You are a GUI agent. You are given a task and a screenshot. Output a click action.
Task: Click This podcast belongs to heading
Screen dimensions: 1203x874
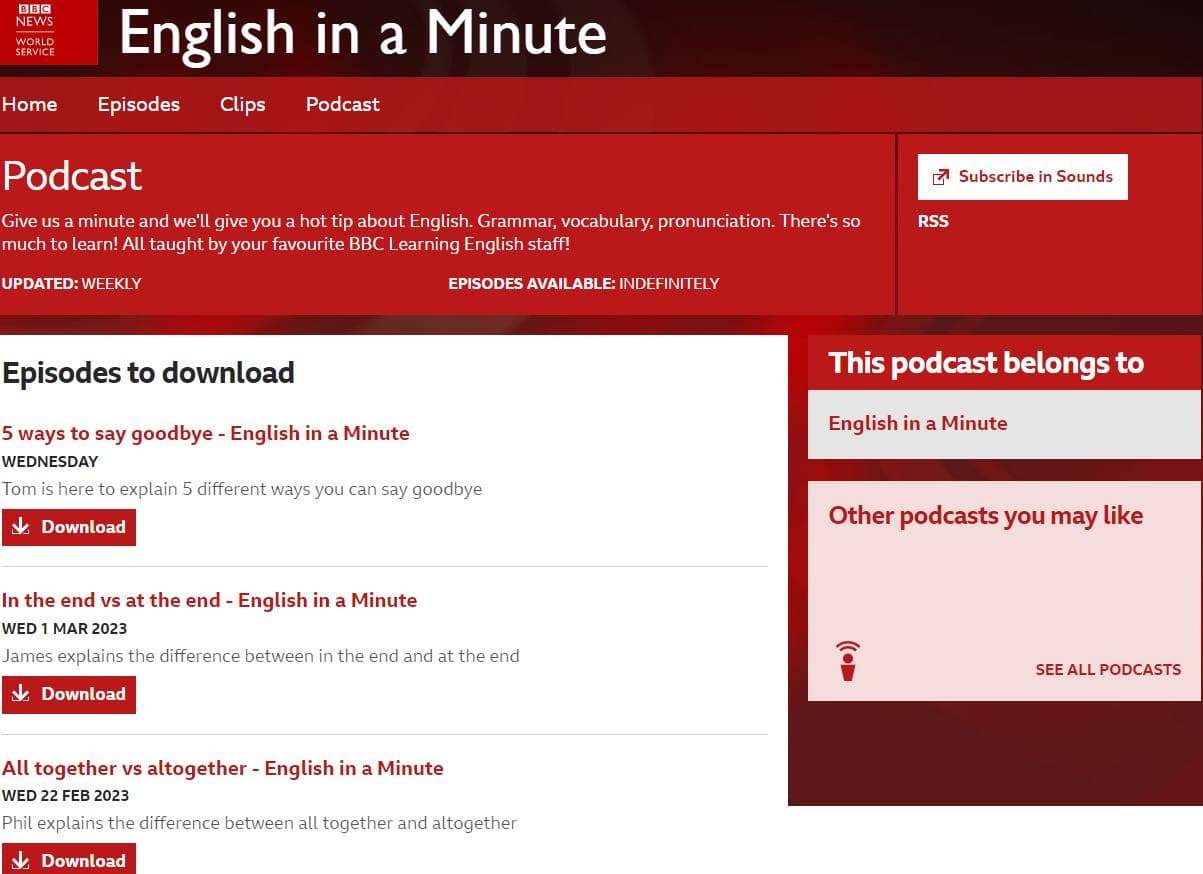pyautogui.click(x=986, y=363)
